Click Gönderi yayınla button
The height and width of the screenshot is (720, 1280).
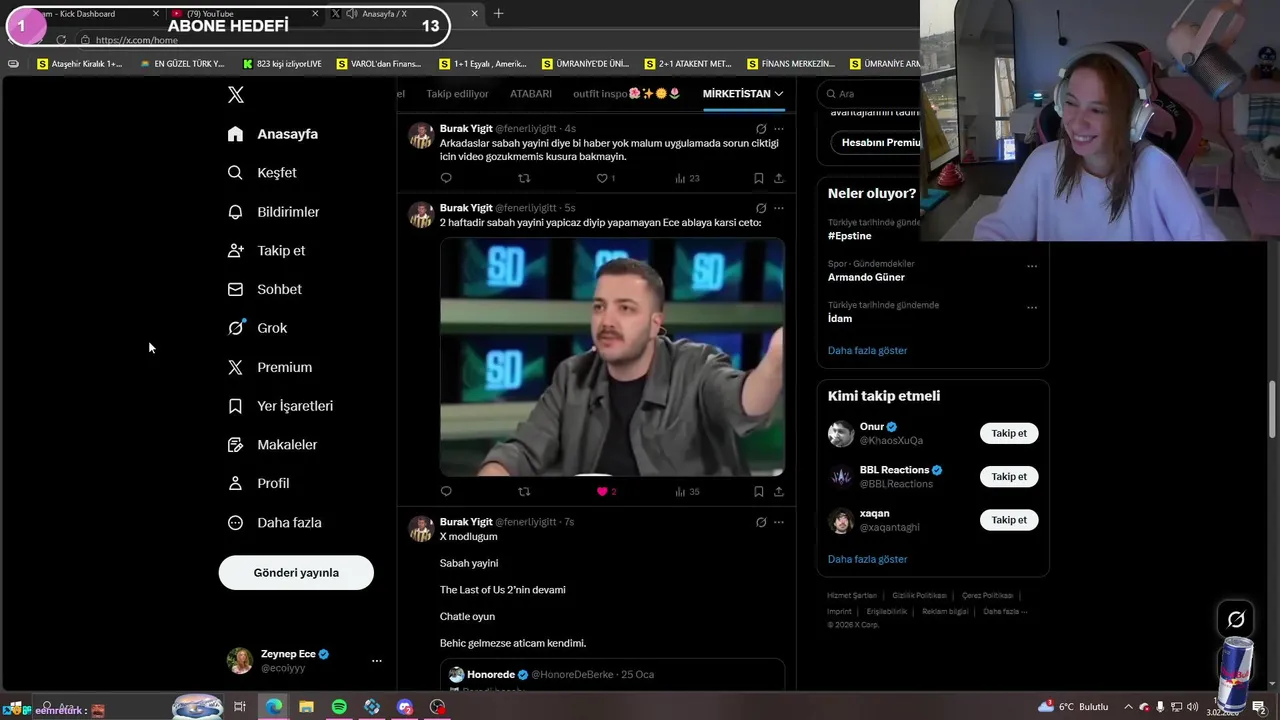coord(296,573)
